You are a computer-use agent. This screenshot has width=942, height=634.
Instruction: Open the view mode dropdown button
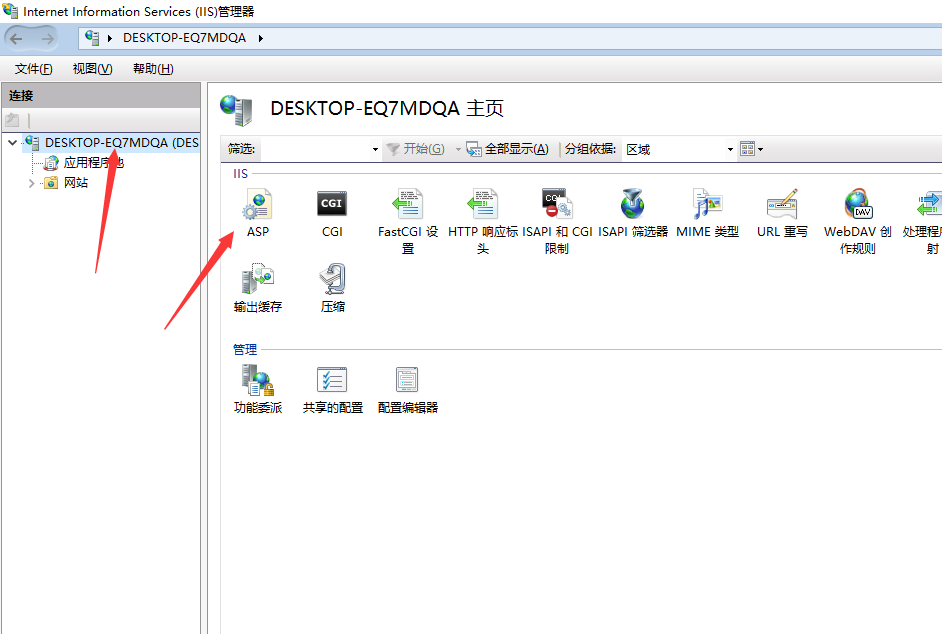pyautogui.click(x=751, y=149)
